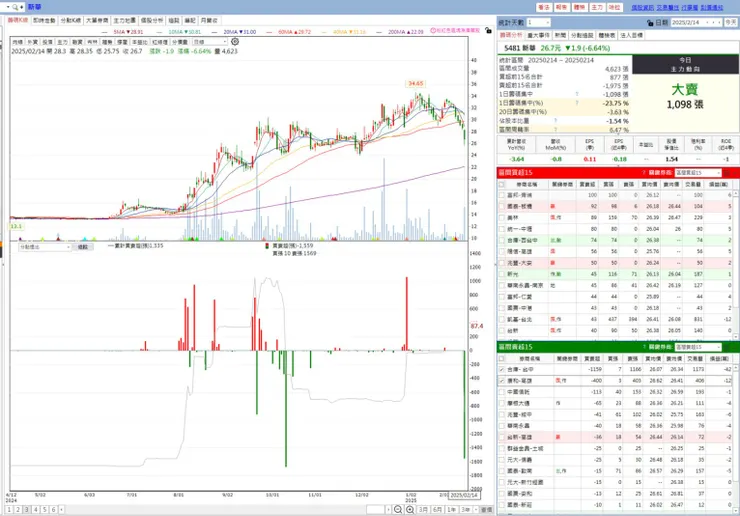Switch to 個股分析 tab
This screenshot has width=740, height=516.
coord(152,20)
